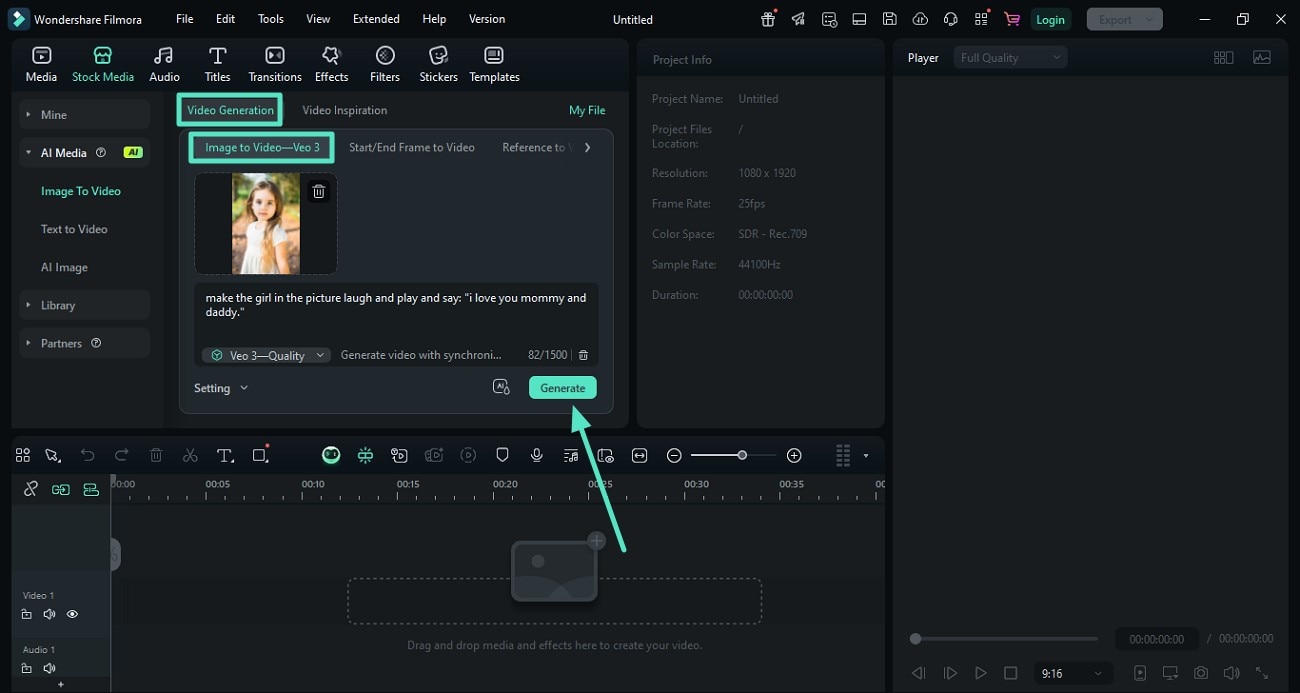Clear the prompt text with trash icon
Viewport: 1300px width, 693px height.
pos(583,355)
